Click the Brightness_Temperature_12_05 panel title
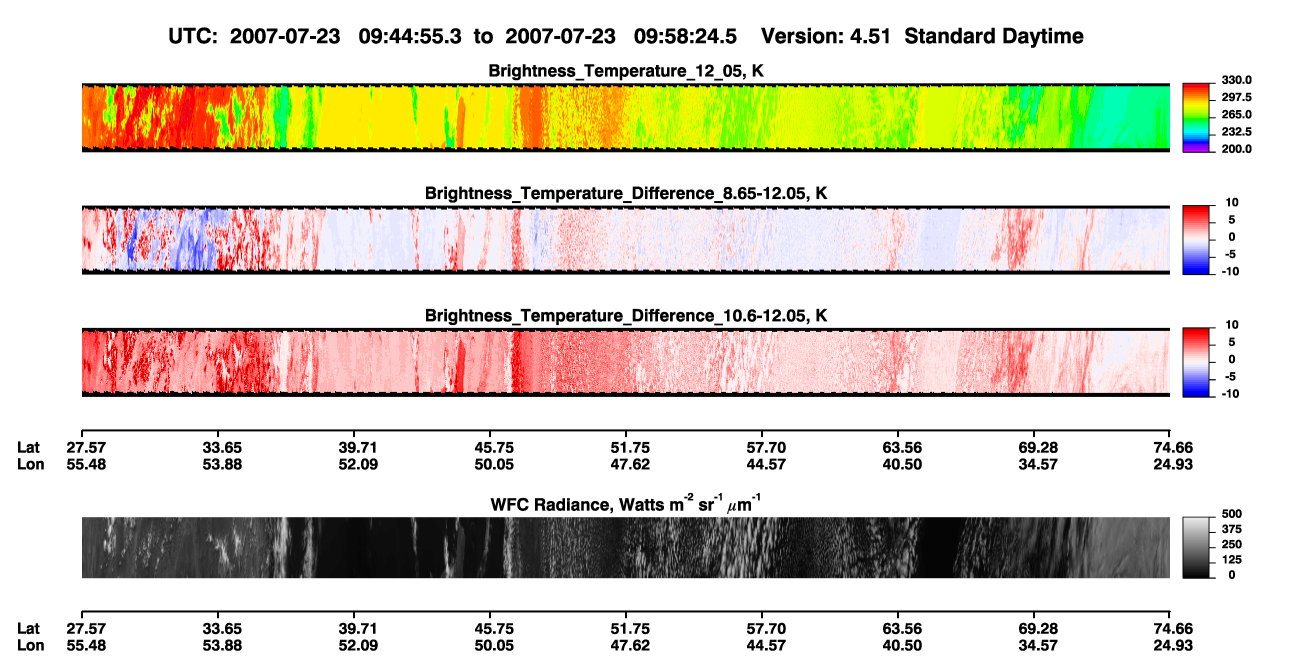 pos(626,71)
